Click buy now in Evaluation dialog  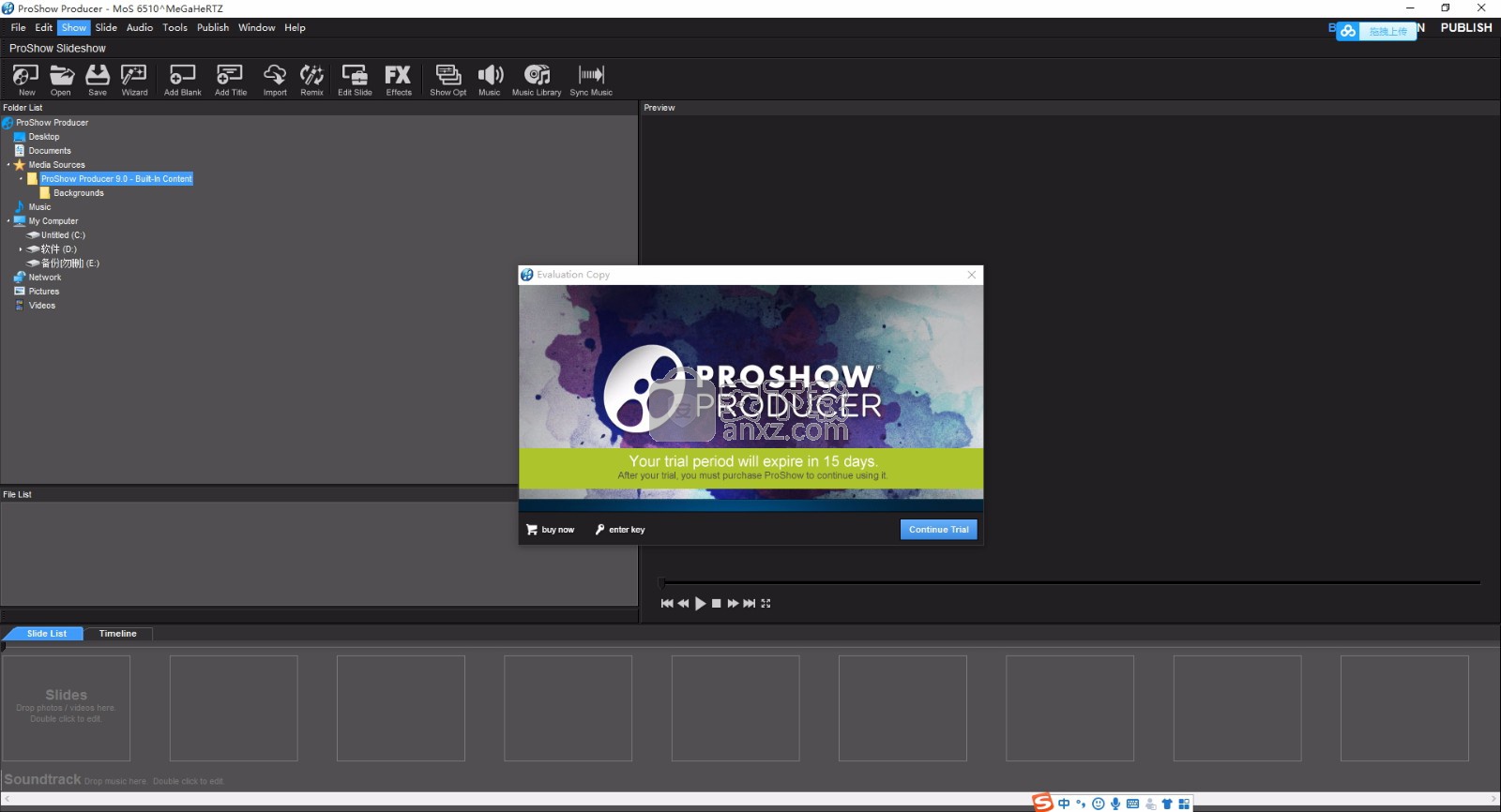point(550,530)
